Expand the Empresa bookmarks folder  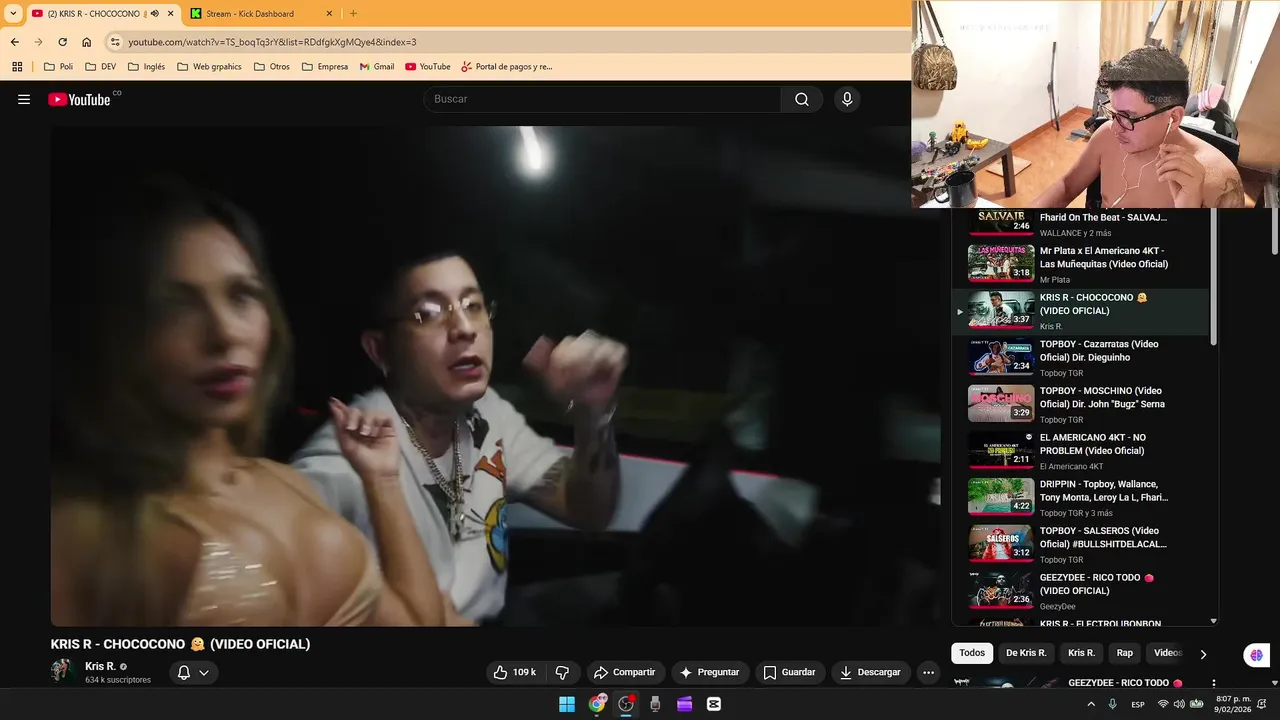click(324, 67)
